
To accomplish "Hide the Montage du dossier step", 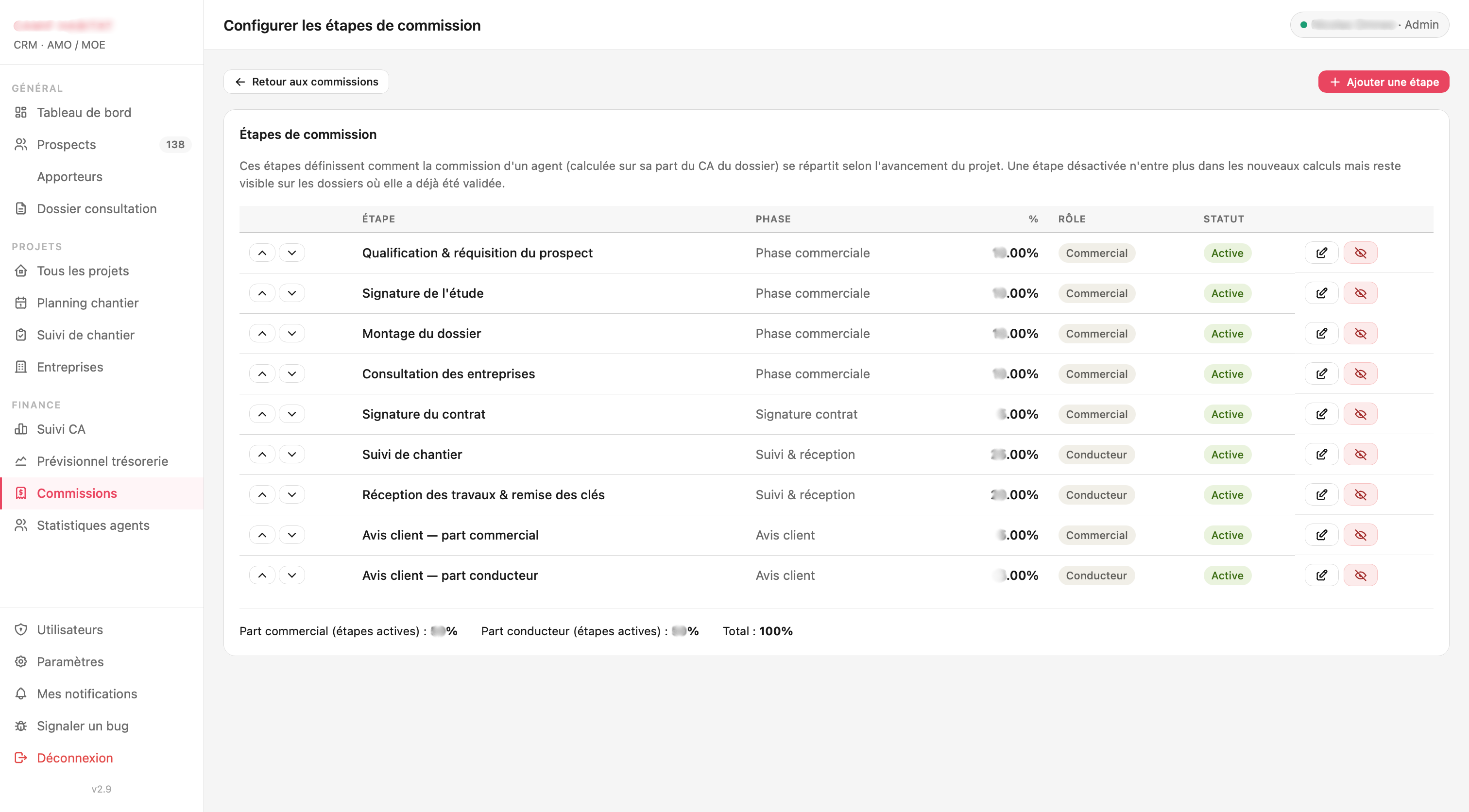I will click(x=1360, y=334).
